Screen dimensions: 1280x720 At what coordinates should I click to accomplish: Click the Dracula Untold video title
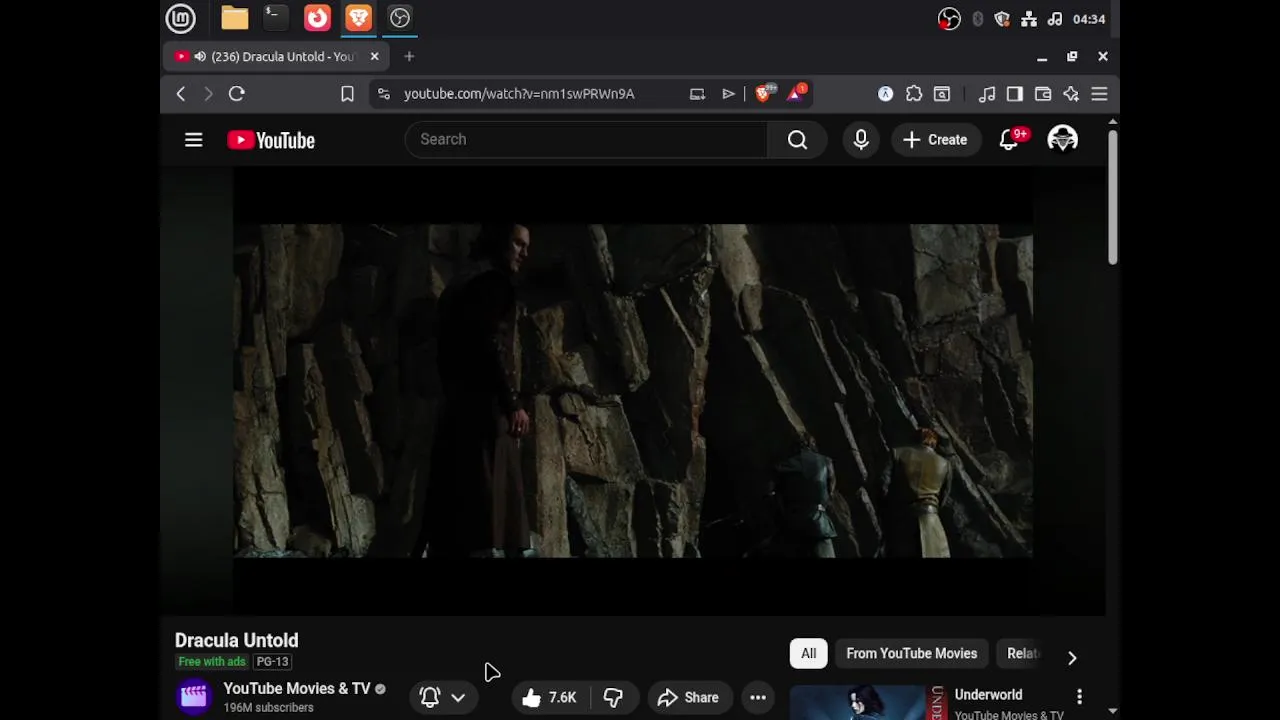(237, 641)
